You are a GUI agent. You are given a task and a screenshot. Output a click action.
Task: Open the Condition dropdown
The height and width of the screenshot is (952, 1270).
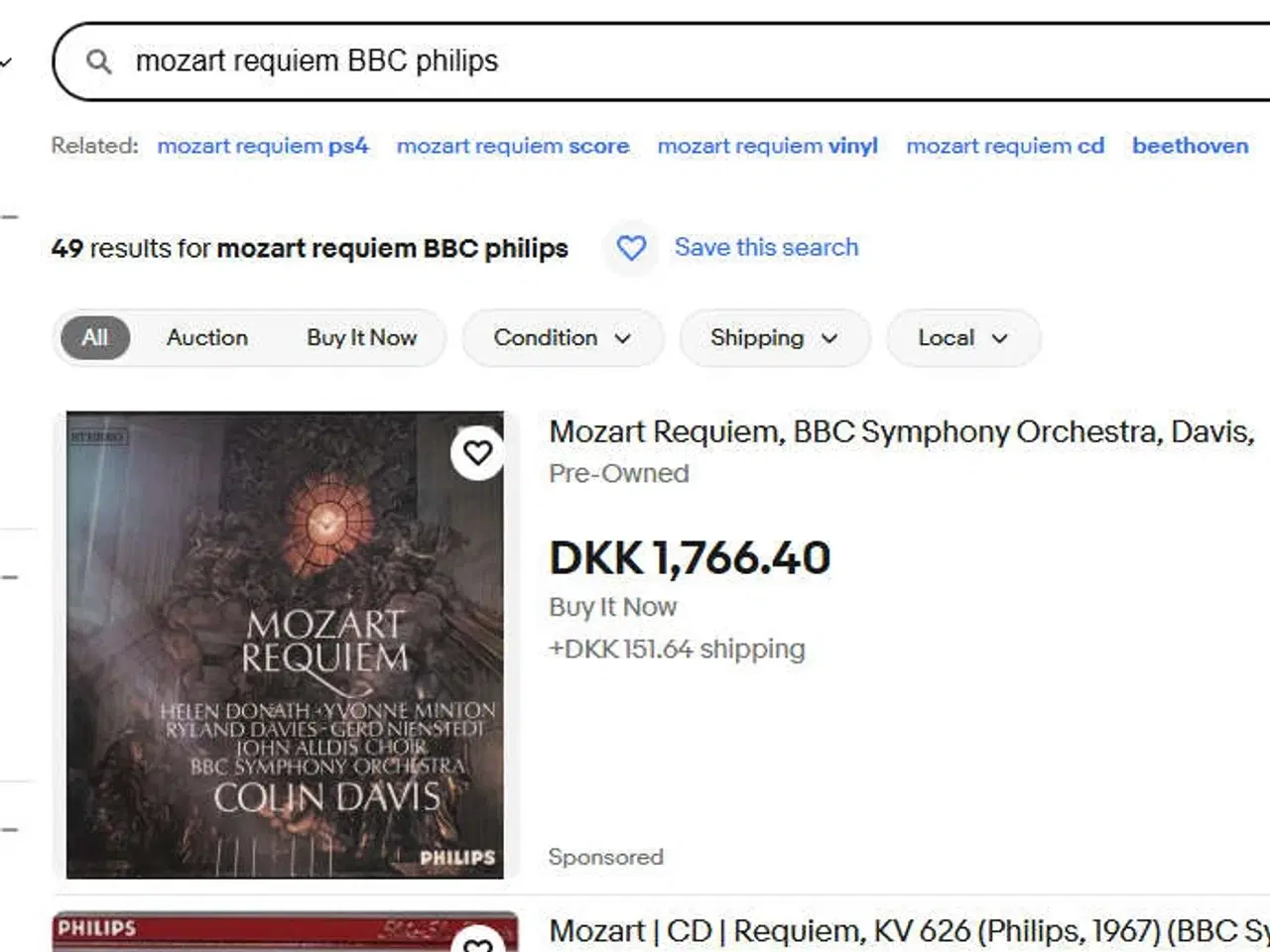(562, 338)
